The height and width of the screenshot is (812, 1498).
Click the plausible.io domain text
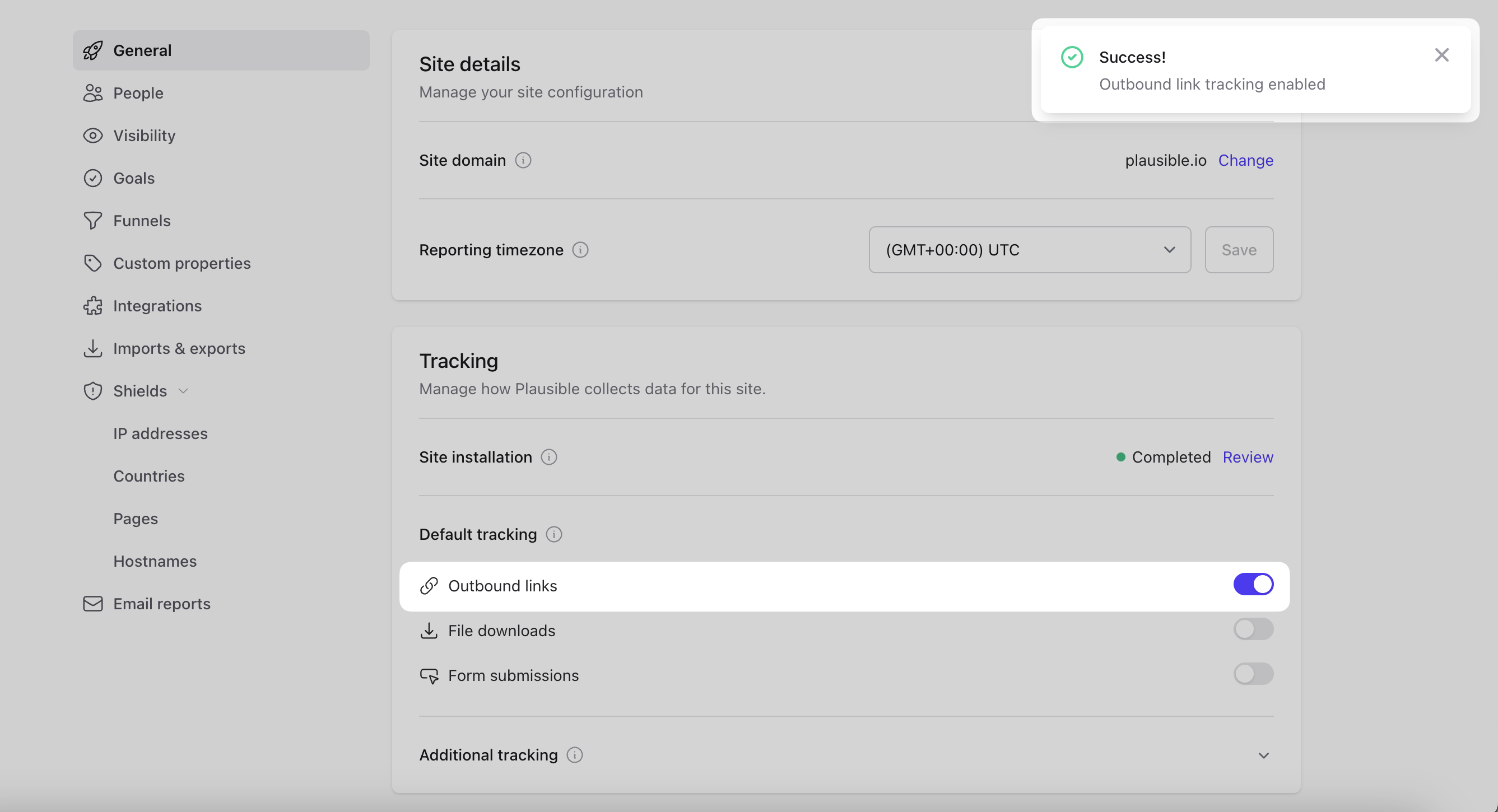point(1165,160)
